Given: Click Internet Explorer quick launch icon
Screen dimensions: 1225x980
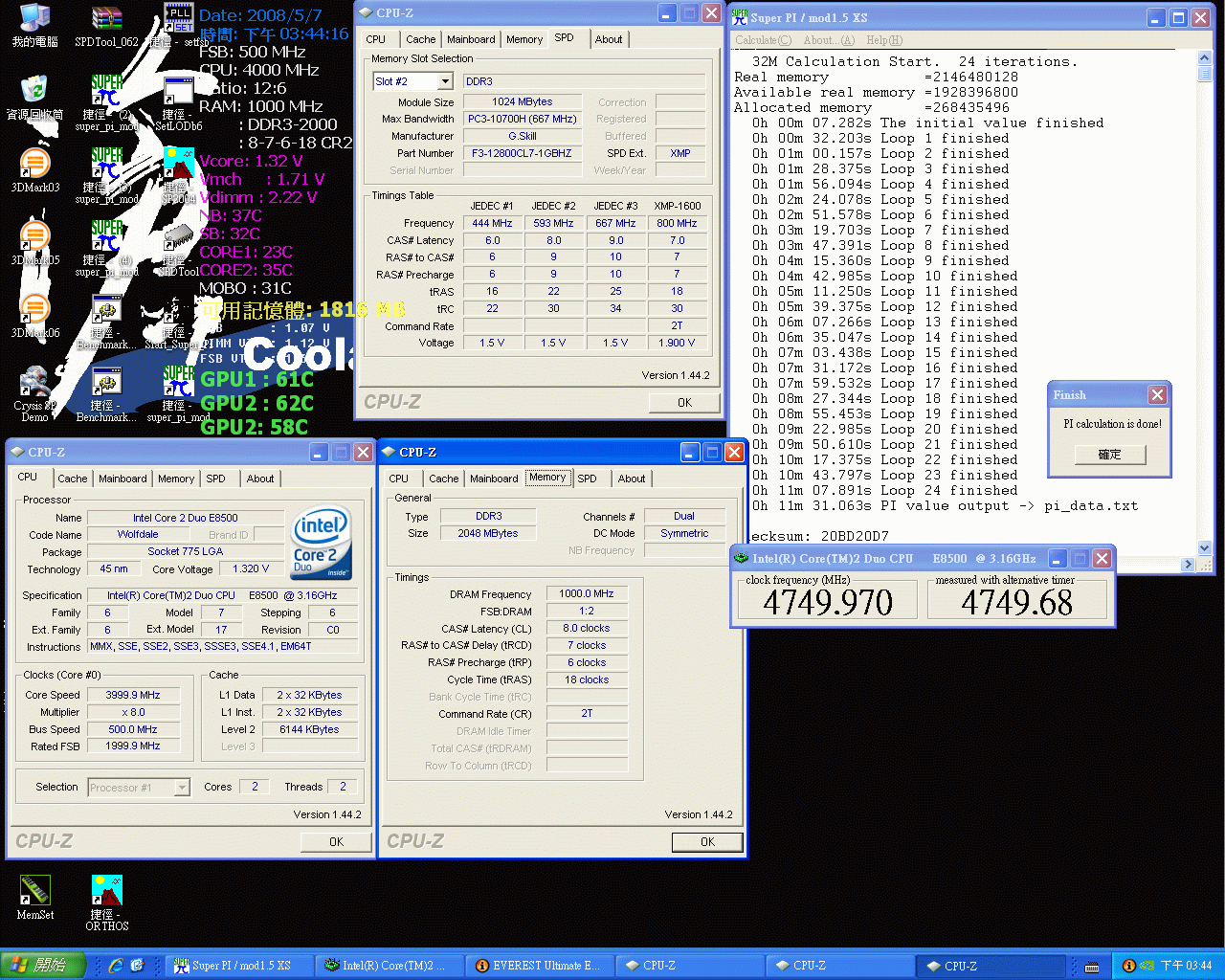Looking at the screenshot, I should (116, 966).
